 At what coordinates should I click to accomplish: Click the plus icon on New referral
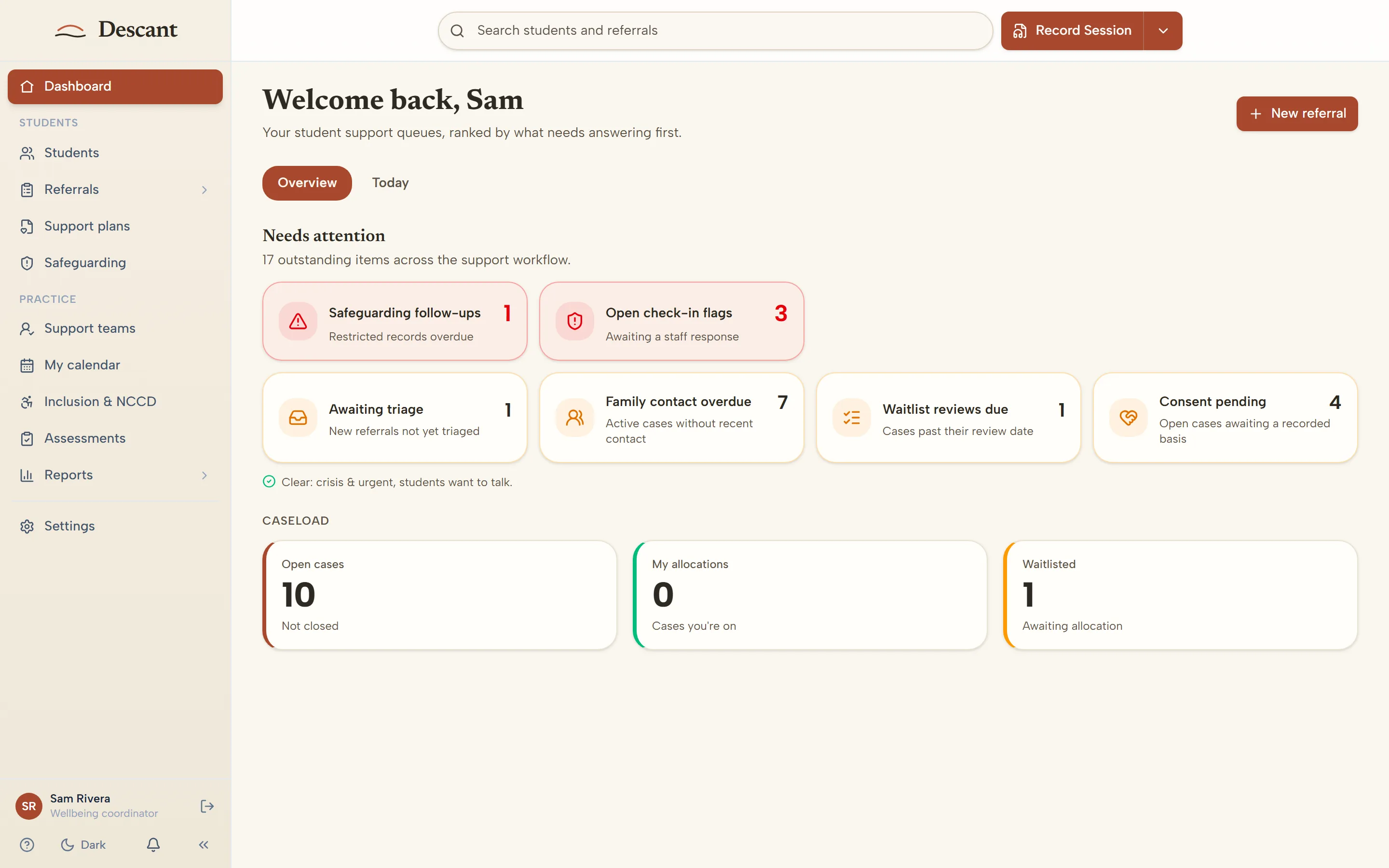(1255, 114)
